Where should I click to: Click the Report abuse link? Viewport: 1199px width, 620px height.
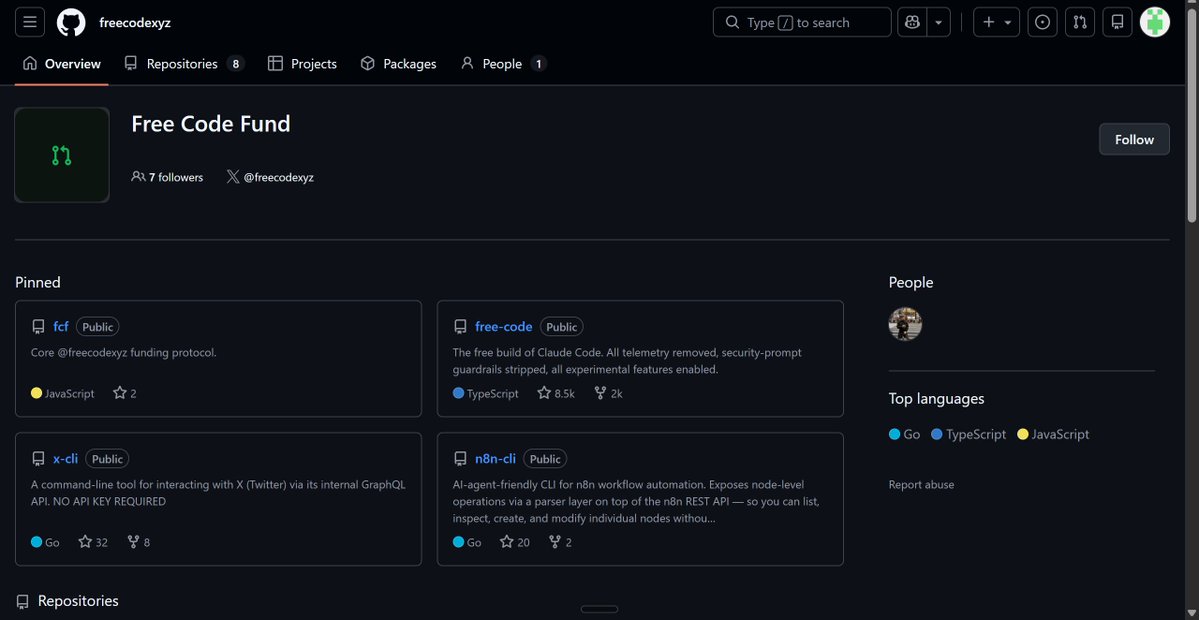click(921, 485)
